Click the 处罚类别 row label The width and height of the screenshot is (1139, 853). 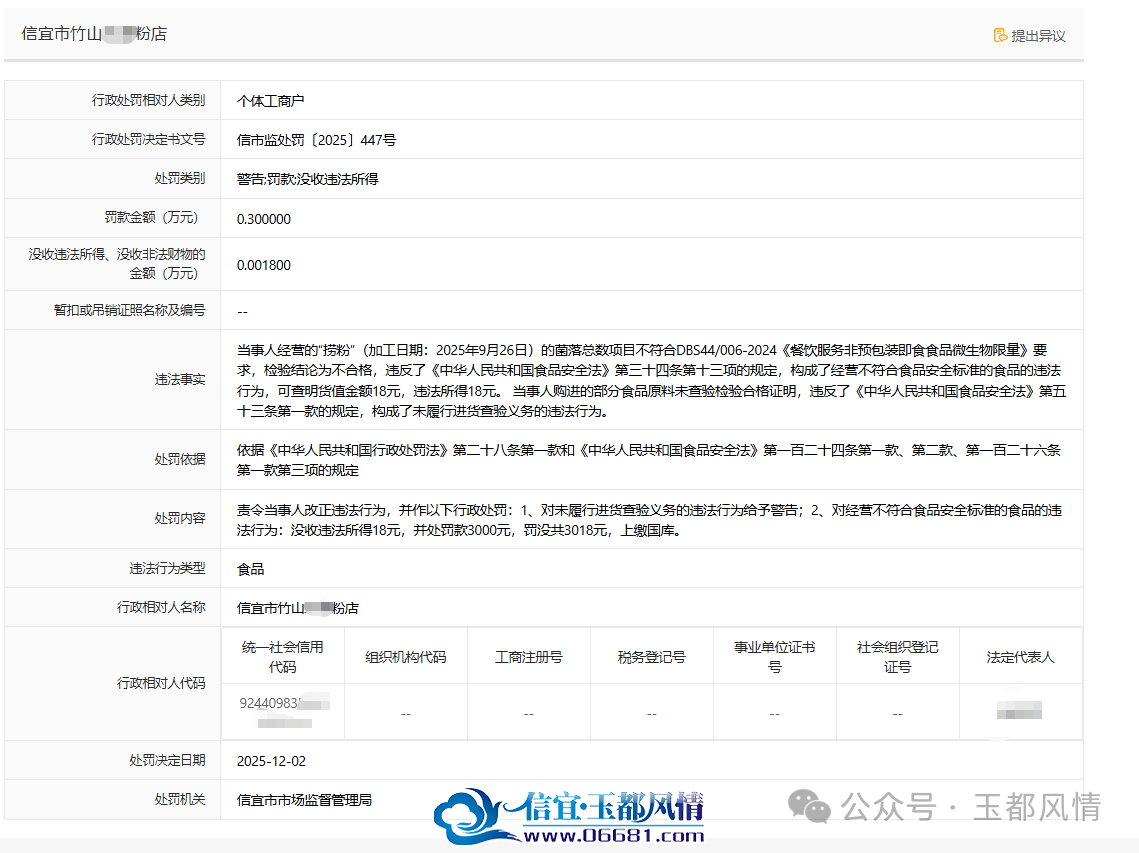pyautogui.click(x=179, y=179)
